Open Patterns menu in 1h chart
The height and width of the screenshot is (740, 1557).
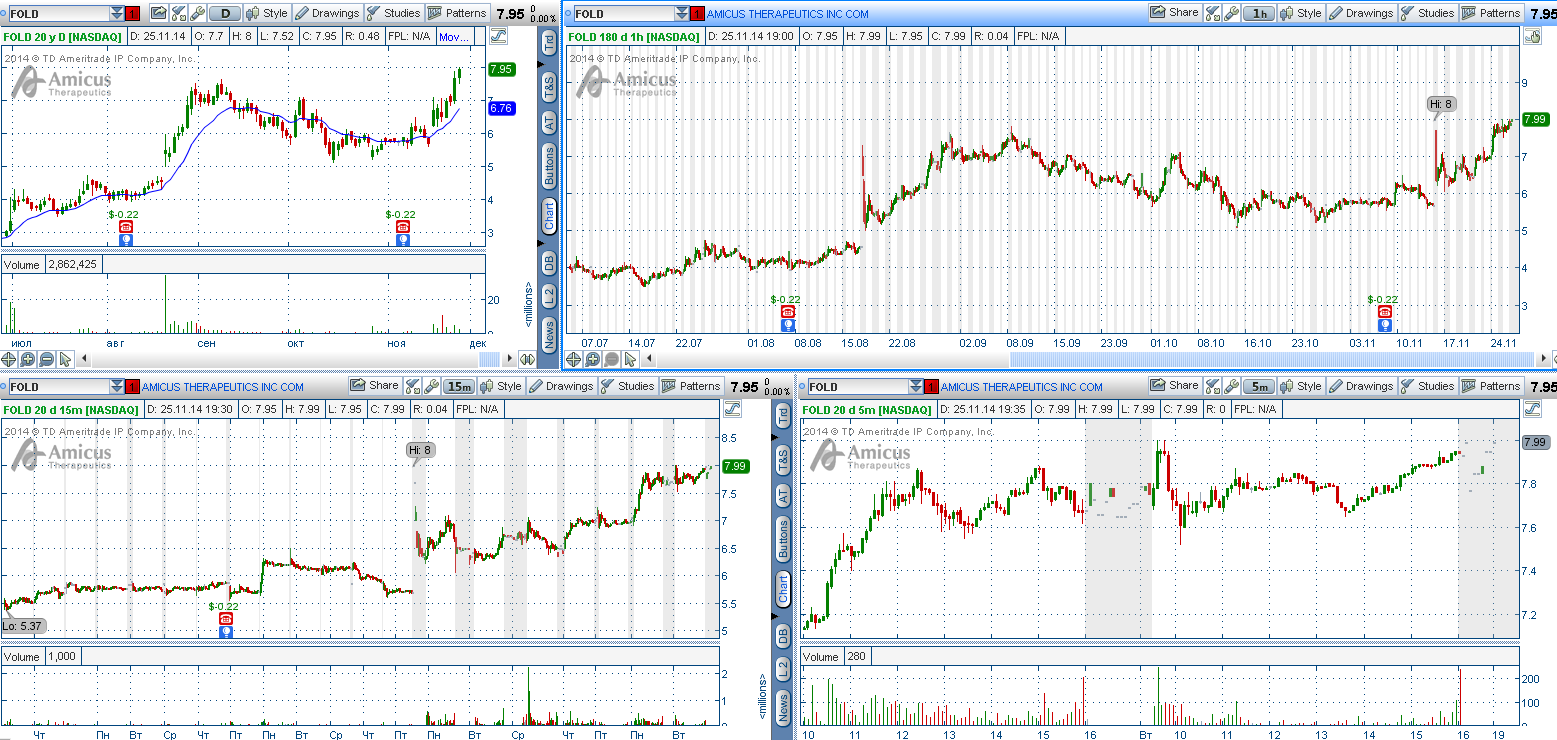click(x=1490, y=13)
